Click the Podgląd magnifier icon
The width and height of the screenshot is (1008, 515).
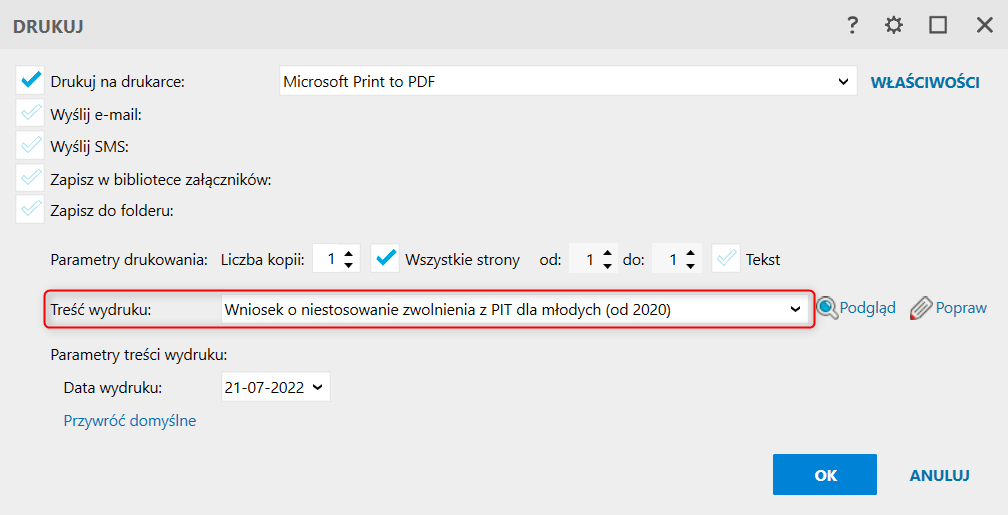827,309
